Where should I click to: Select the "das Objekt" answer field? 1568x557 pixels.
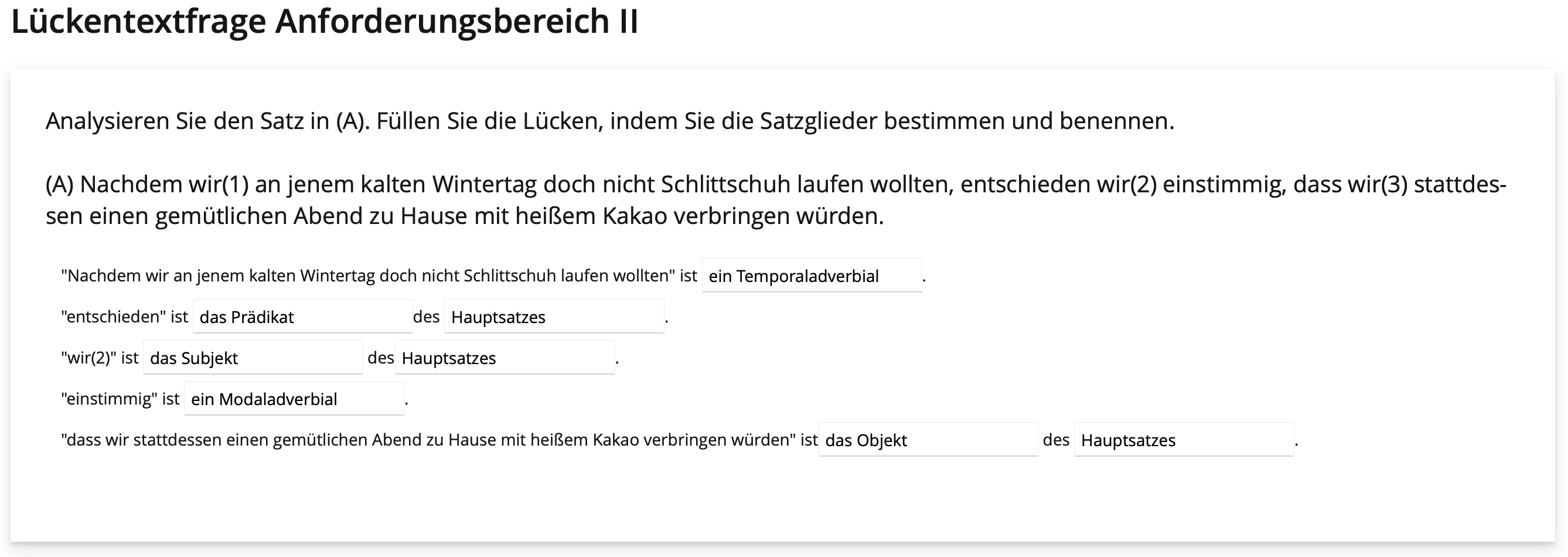pos(928,440)
